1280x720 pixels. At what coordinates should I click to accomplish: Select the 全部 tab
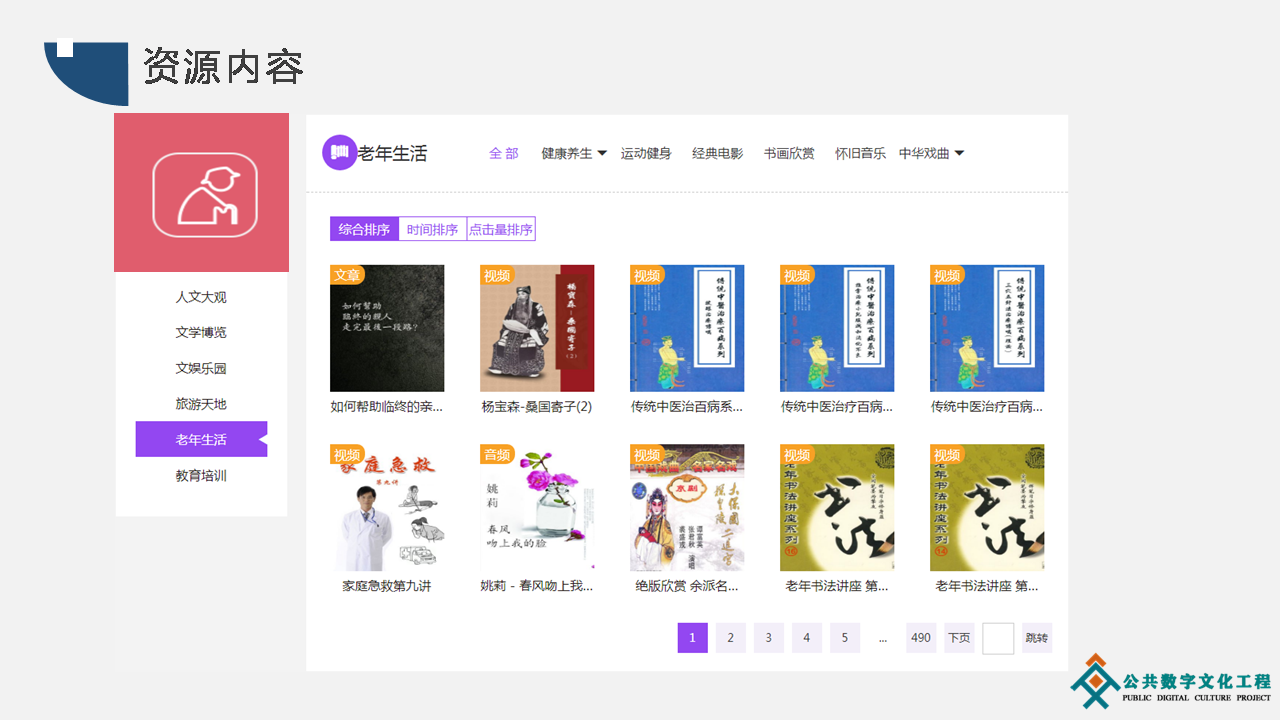click(504, 153)
